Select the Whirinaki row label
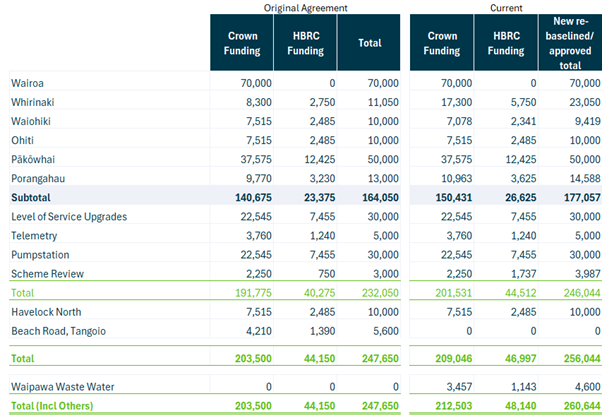The height and width of the screenshot is (418, 602). click(x=34, y=103)
